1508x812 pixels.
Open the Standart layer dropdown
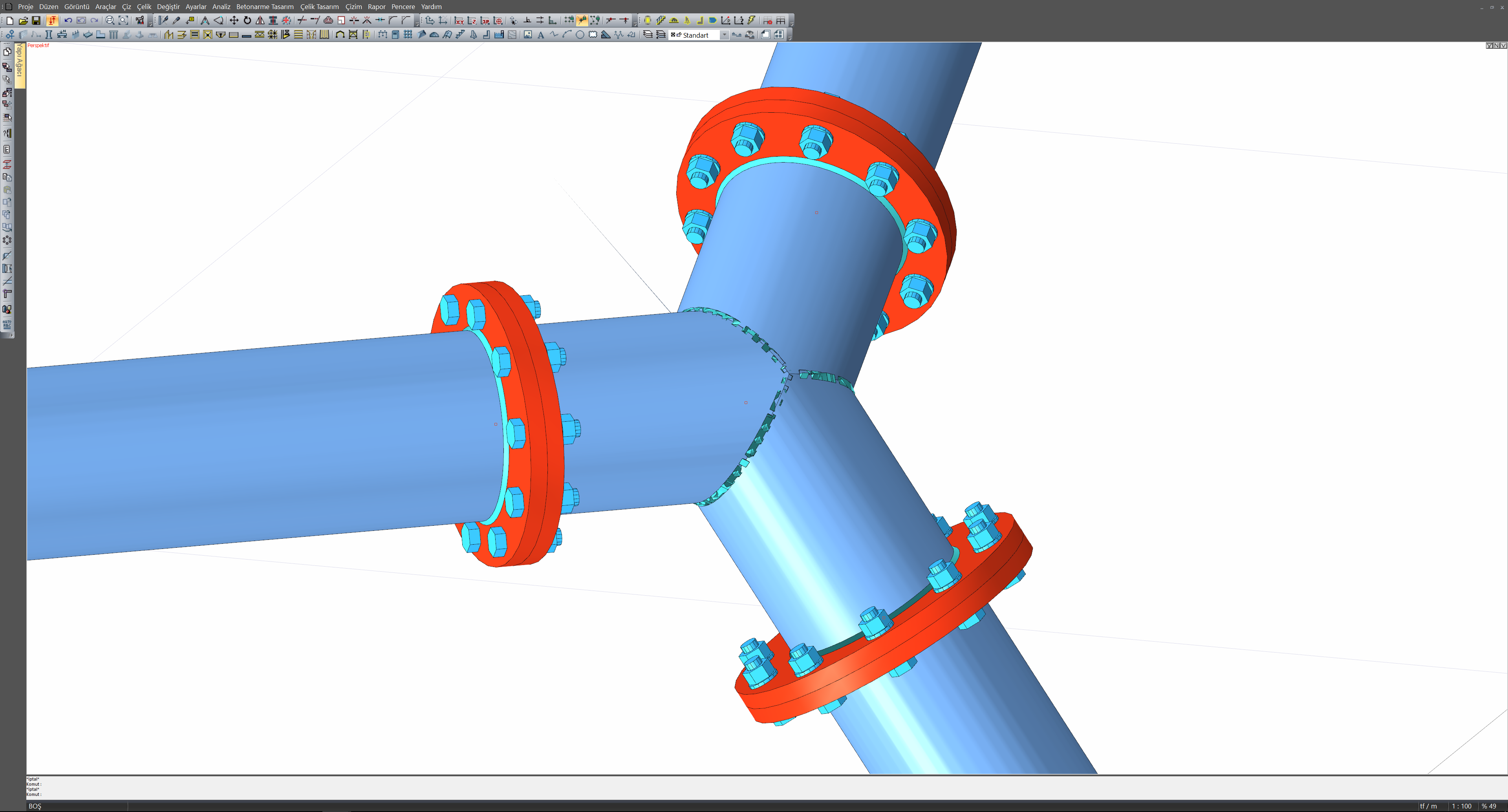724,35
